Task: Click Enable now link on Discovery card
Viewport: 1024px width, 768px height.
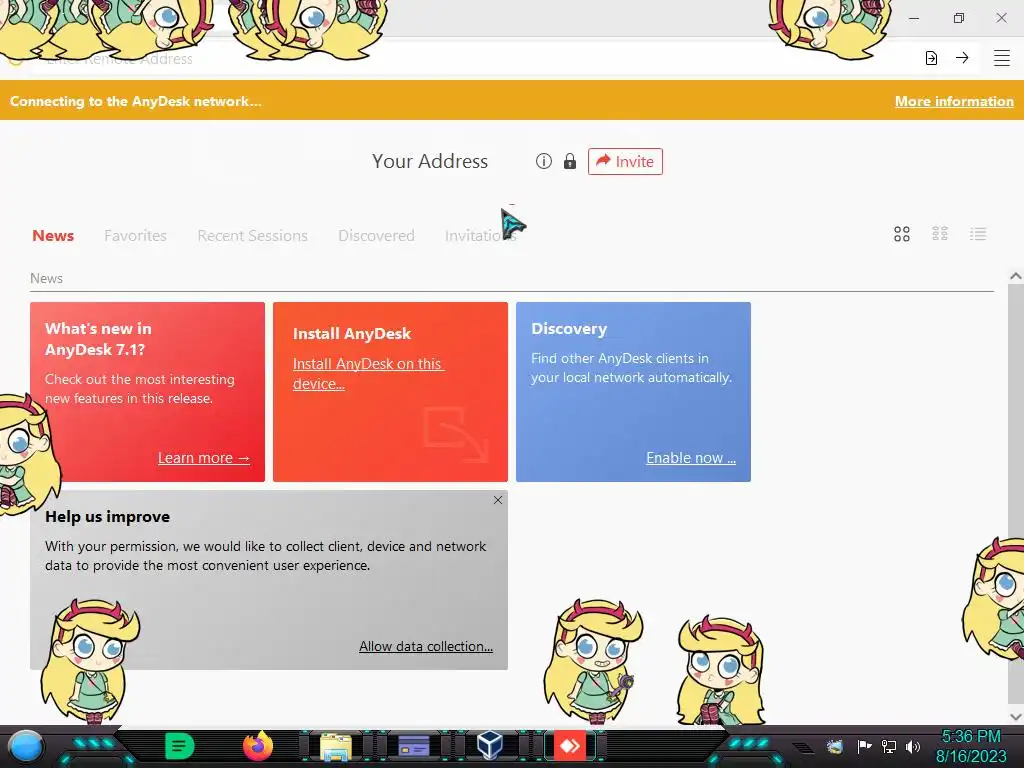Action: point(691,458)
